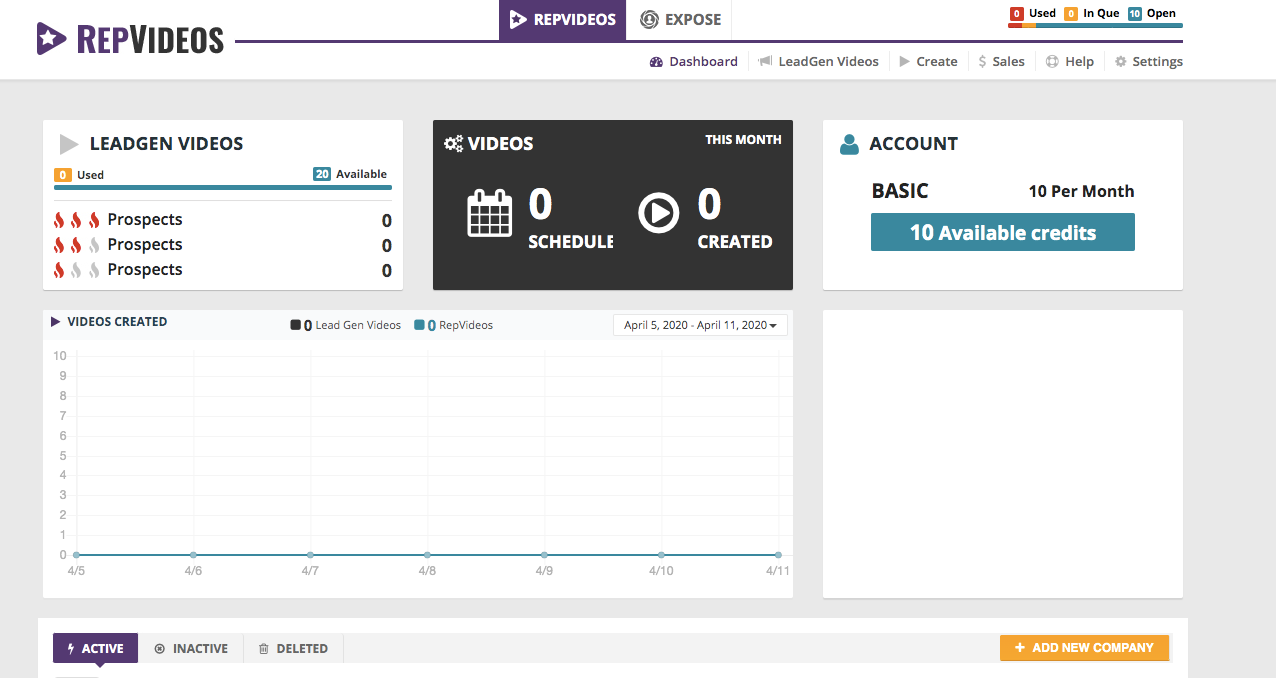Click the RepVideos logo icon

tap(52, 39)
